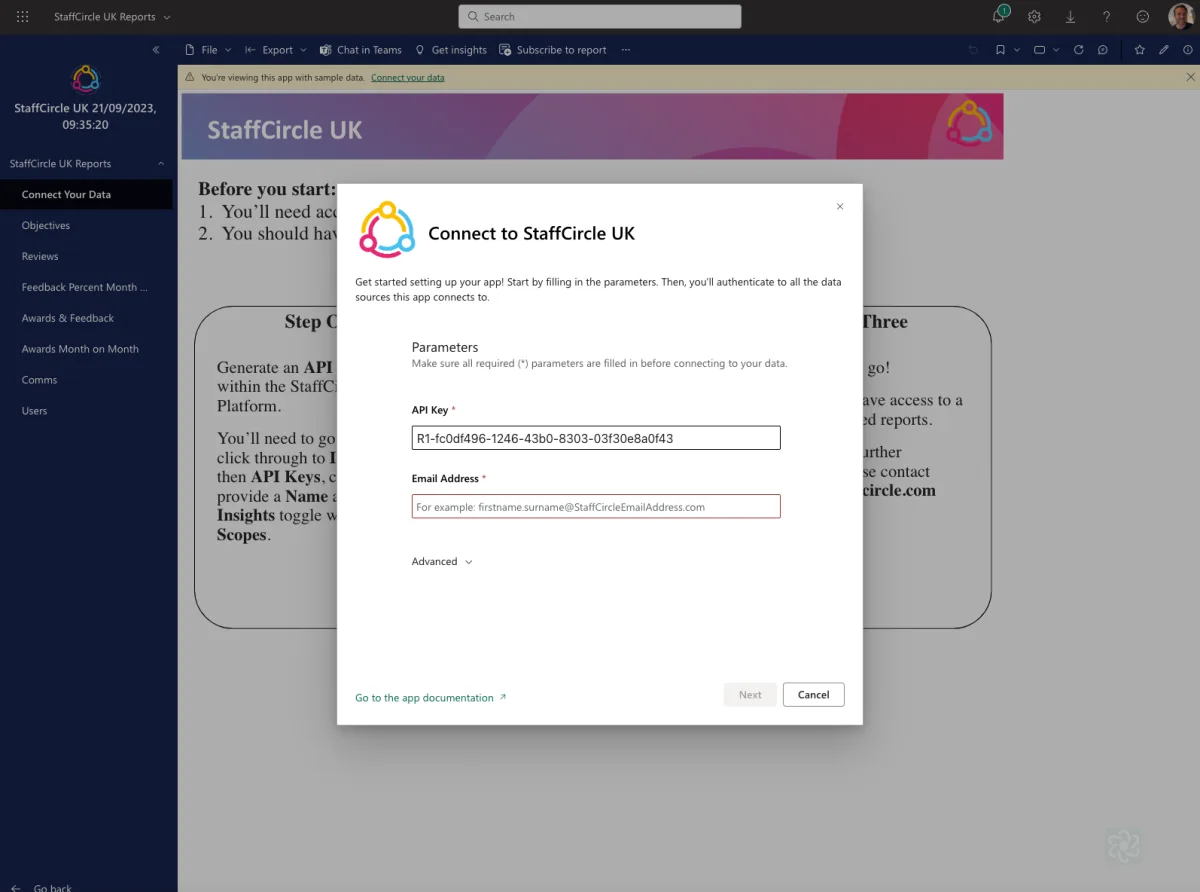Dismiss the sample data banner
Viewport: 1200px width, 892px height.
pos(1190,77)
